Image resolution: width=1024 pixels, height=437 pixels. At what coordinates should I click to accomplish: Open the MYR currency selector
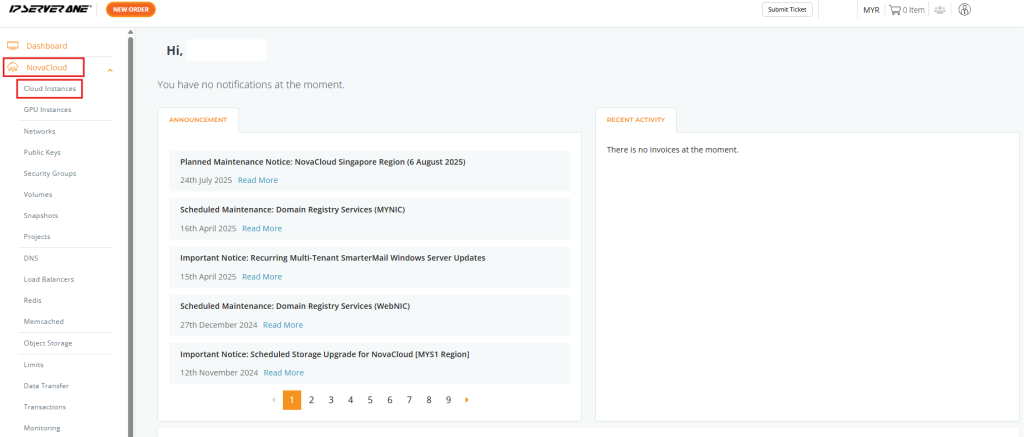pyautogui.click(x=871, y=10)
